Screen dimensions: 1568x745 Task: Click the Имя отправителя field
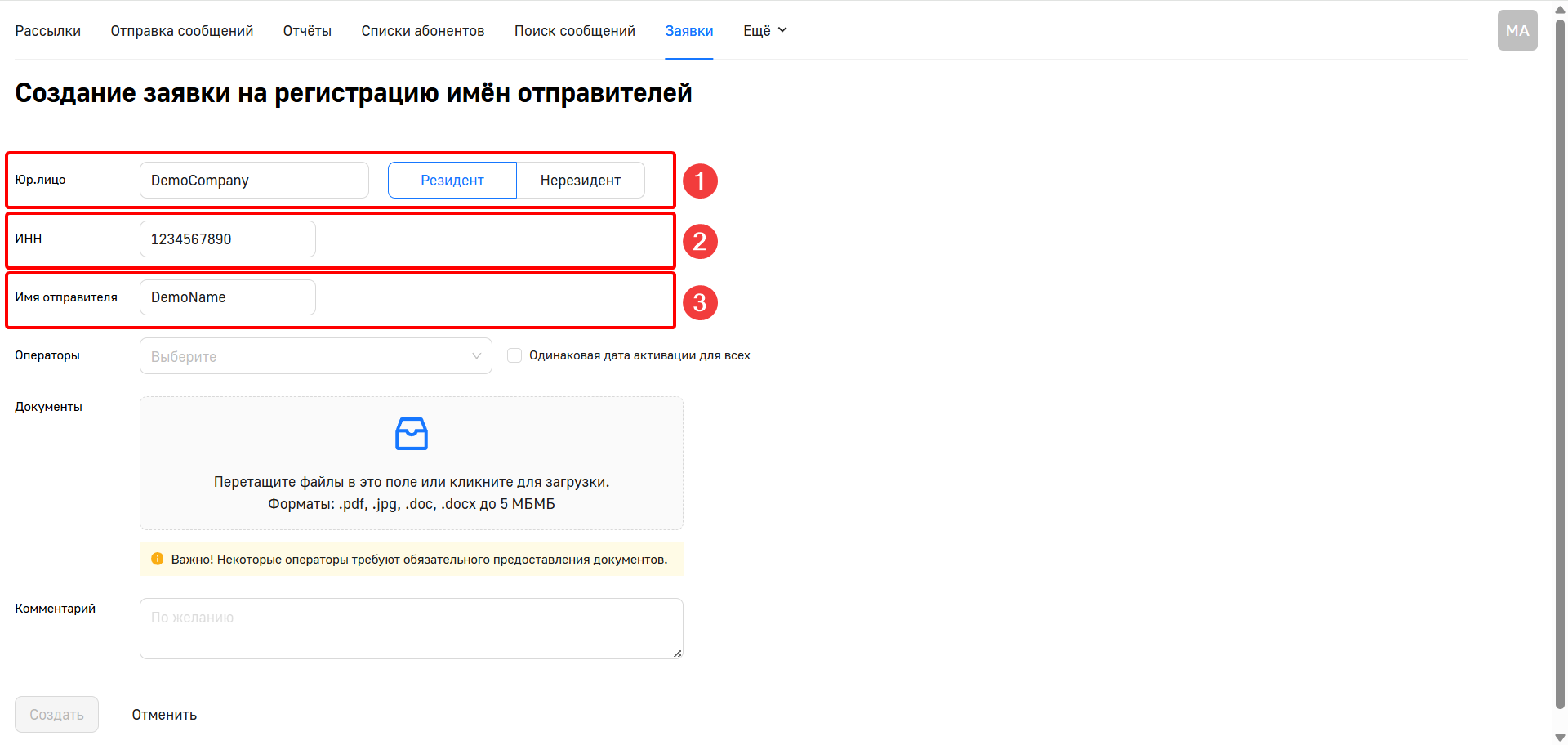coord(227,297)
